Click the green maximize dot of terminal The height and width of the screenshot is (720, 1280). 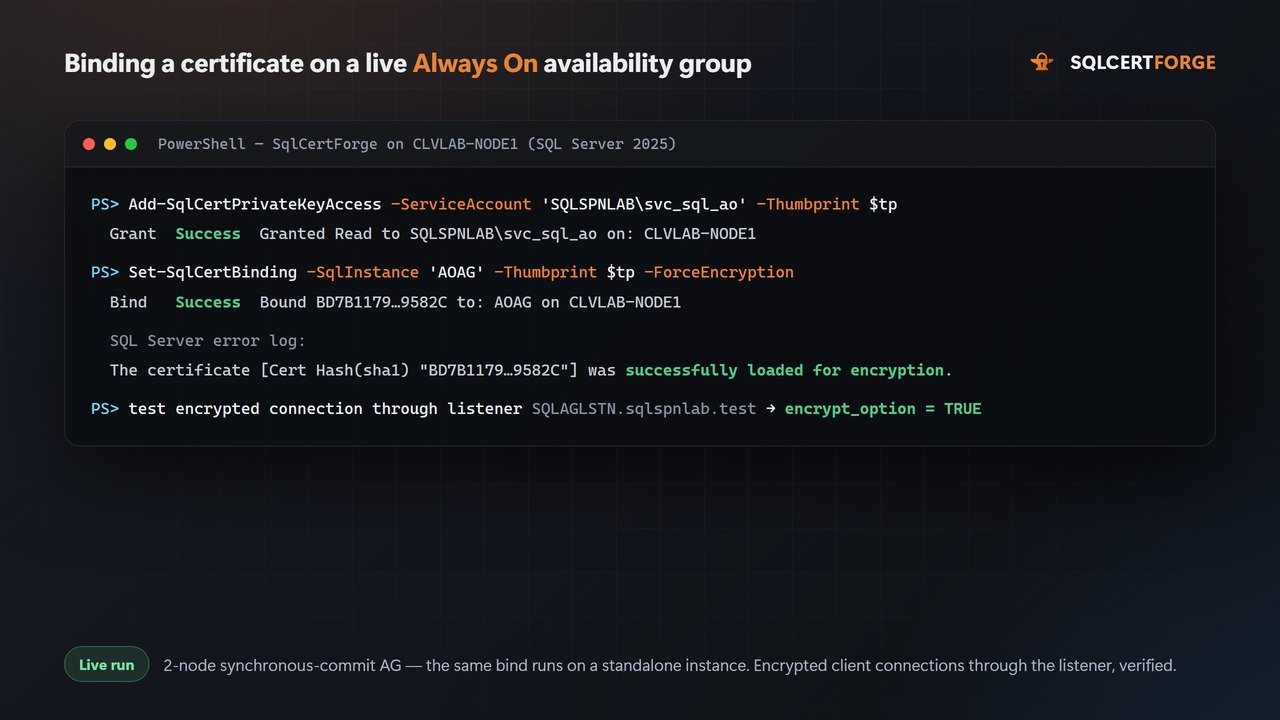coord(131,144)
